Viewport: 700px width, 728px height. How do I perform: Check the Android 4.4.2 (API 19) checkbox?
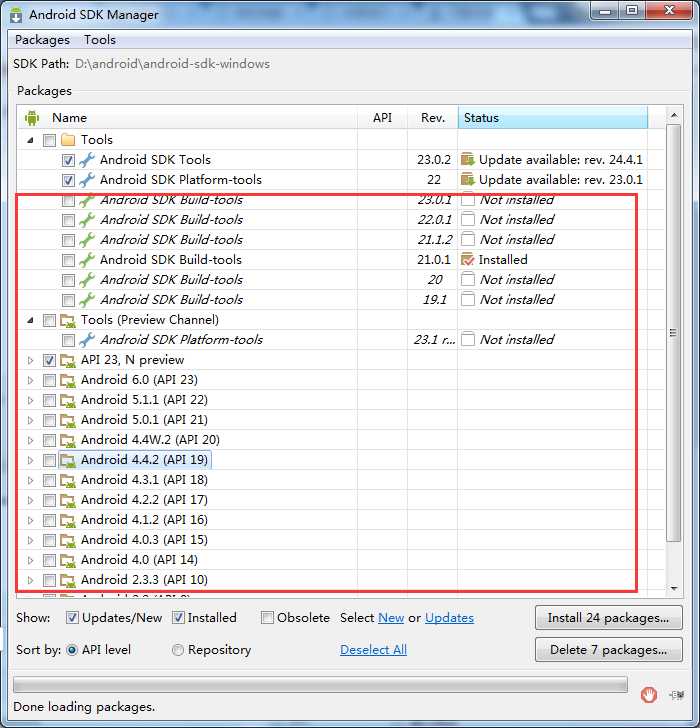[49, 460]
